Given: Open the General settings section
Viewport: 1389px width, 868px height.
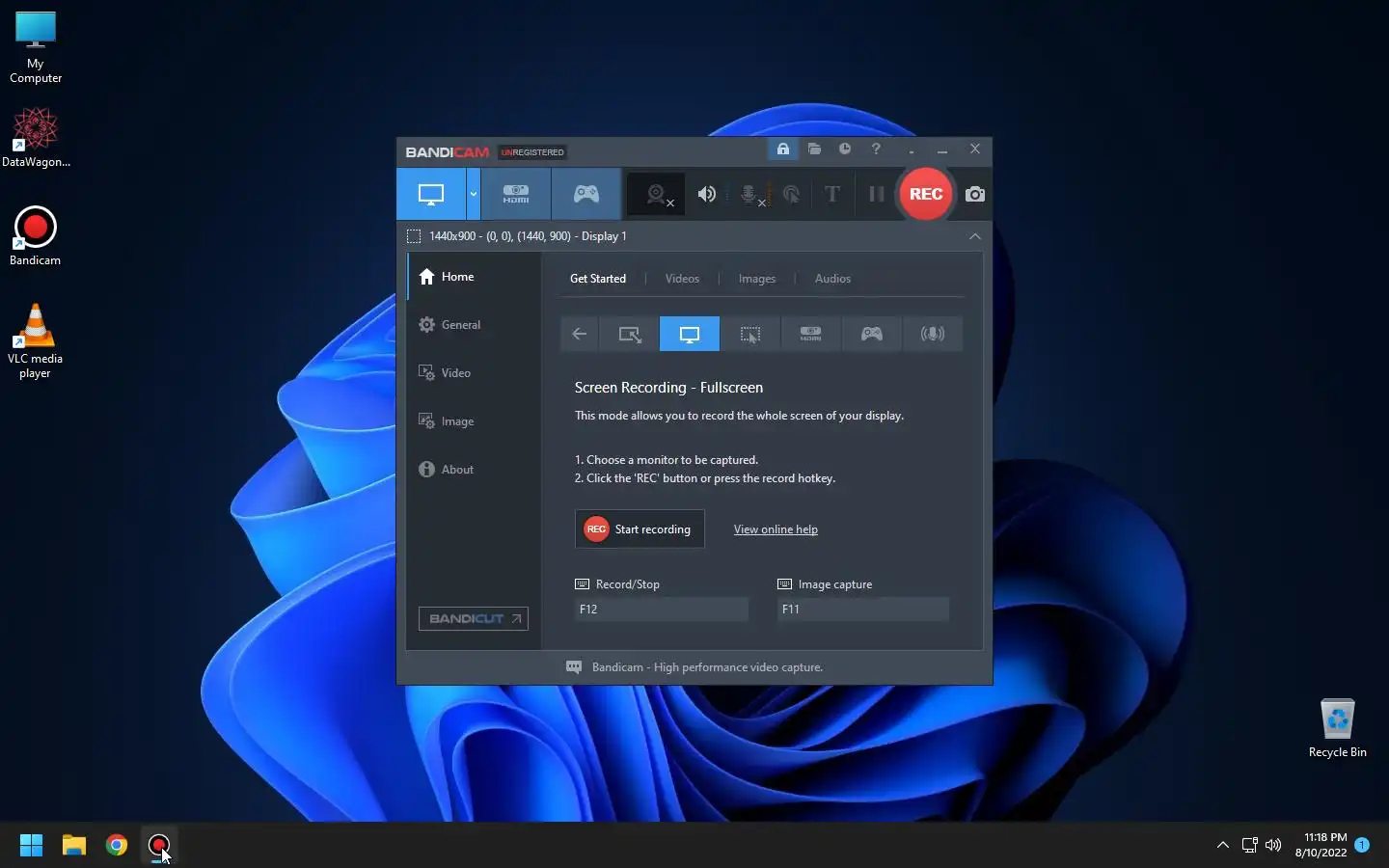Looking at the screenshot, I should tap(474, 325).
